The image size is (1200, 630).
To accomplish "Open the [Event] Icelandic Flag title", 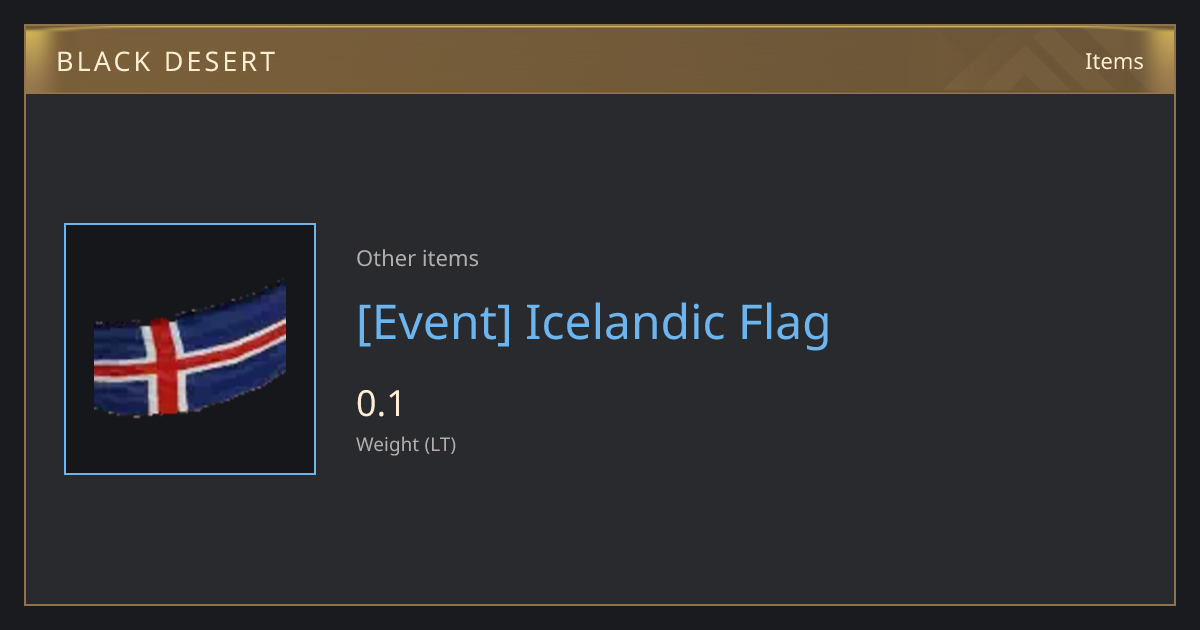I will [x=593, y=323].
